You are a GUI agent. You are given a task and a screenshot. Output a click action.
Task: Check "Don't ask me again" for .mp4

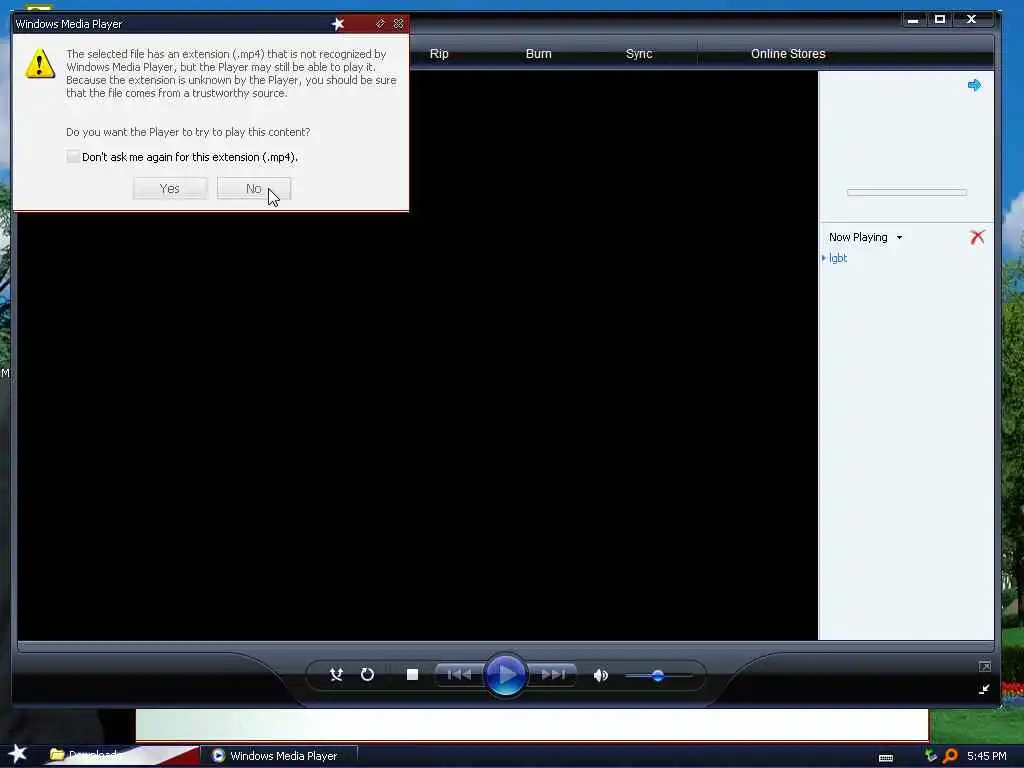click(x=73, y=157)
